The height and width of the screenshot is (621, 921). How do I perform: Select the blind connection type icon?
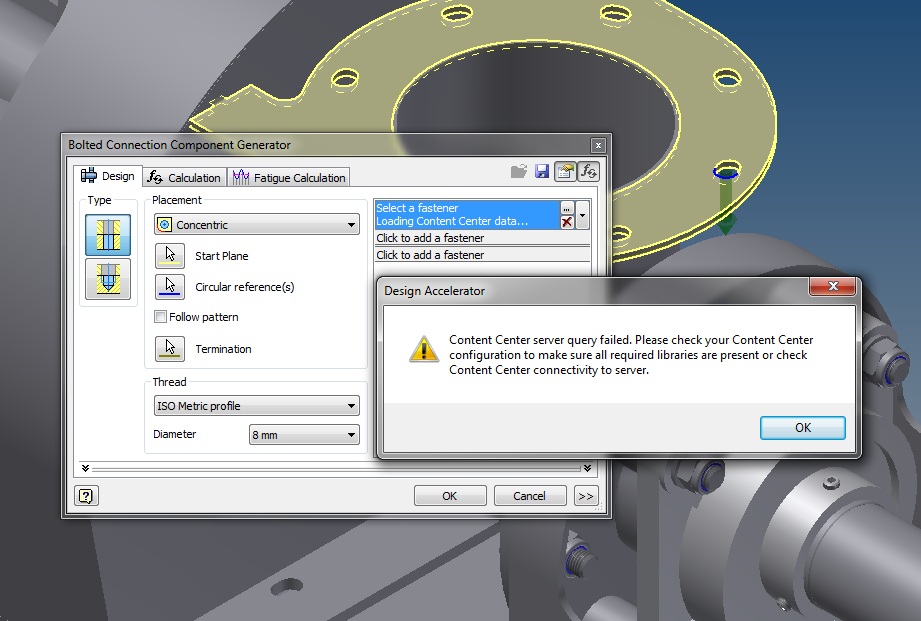tap(108, 279)
